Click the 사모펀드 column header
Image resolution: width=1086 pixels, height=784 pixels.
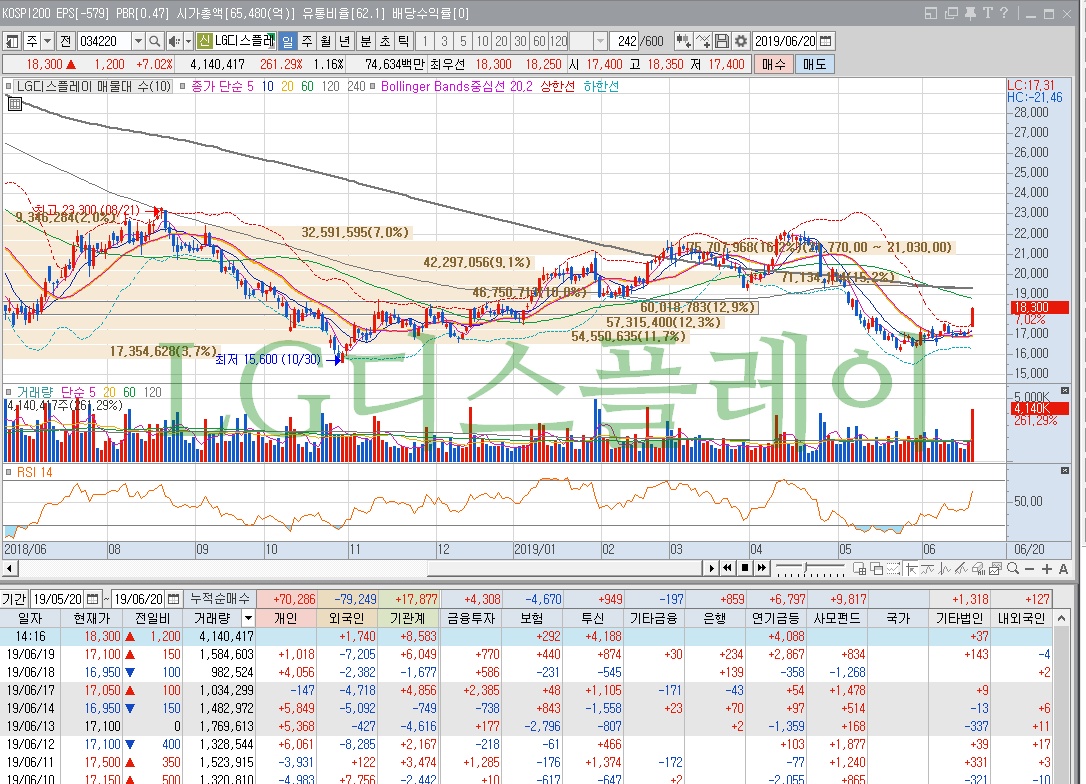tap(837, 618)
